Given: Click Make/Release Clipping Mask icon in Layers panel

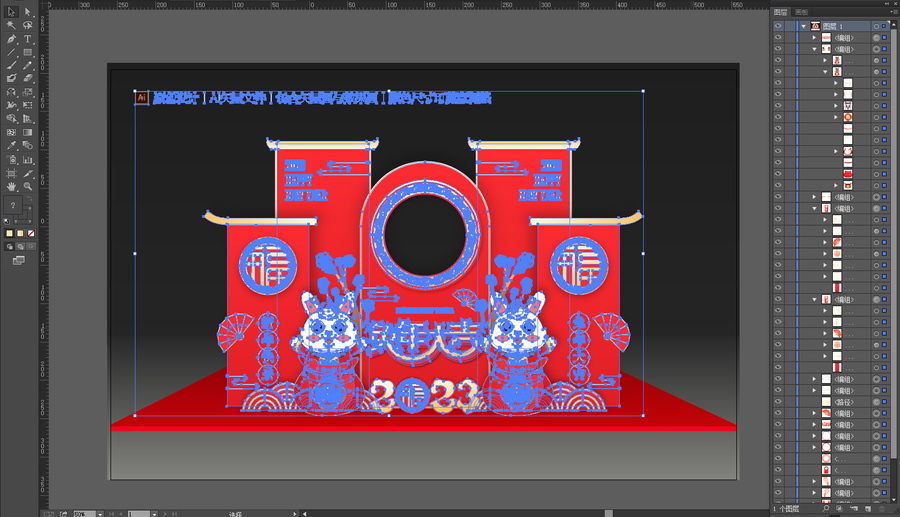Looking at the screenshot, I should click(839, 508).
